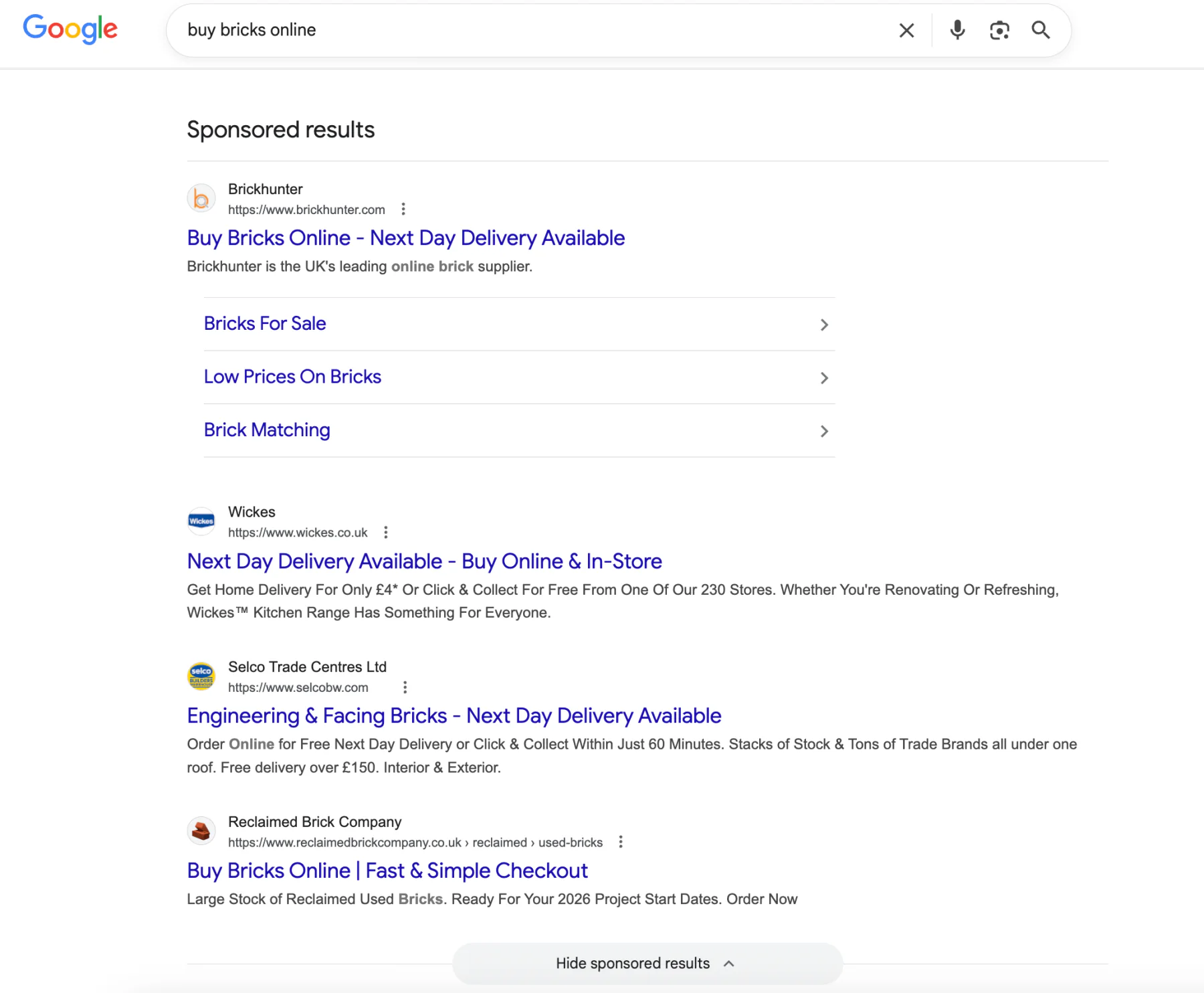Image resolution: width=1204 pixels, height=993 pixels.
Task: Open the 'Low Prices On Bricks' sitelink
Action: point(292,377)
